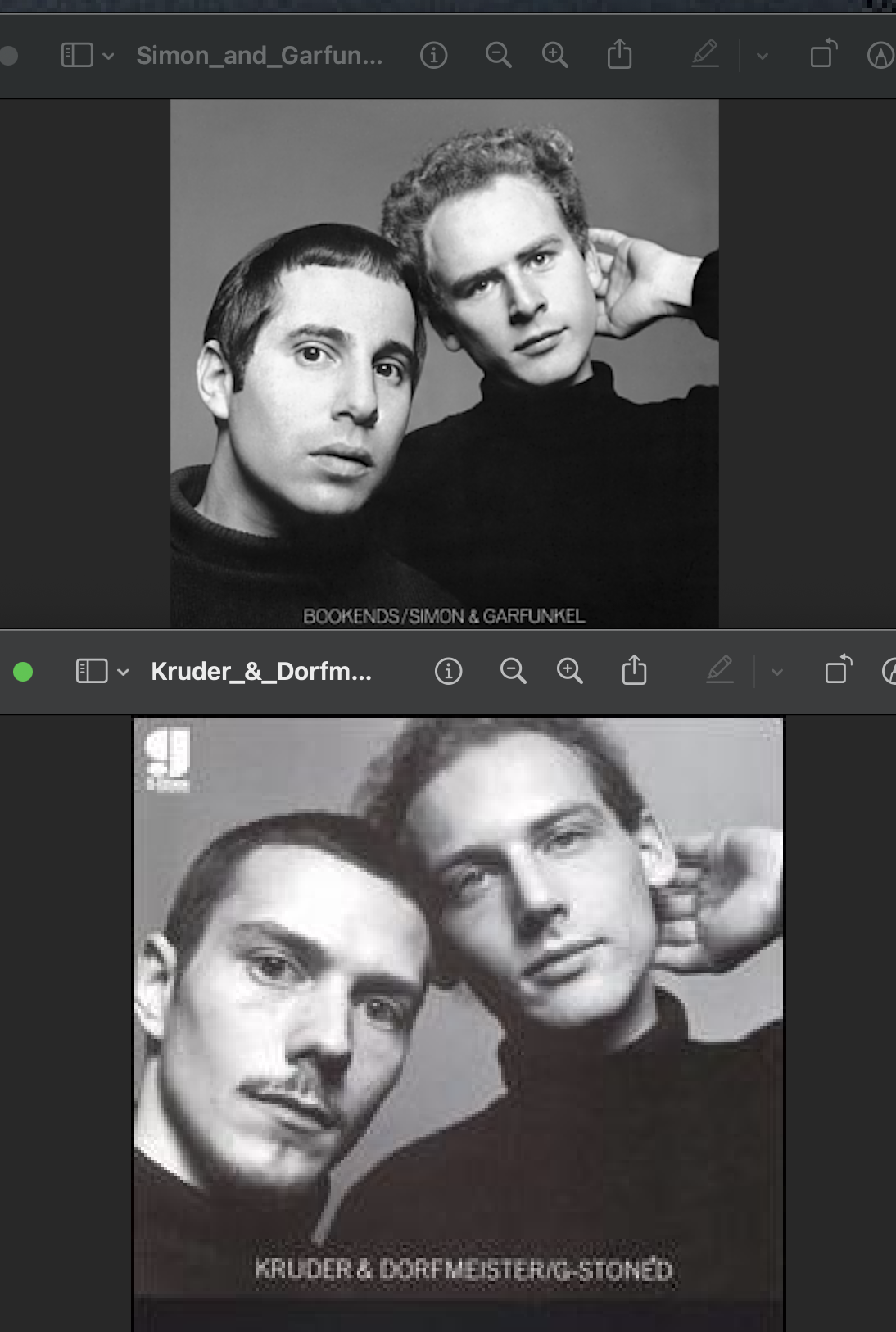Rotate the Simon_and_Garfunkel image
This screenshot has height=1332, width=896.
click(823, 55)
